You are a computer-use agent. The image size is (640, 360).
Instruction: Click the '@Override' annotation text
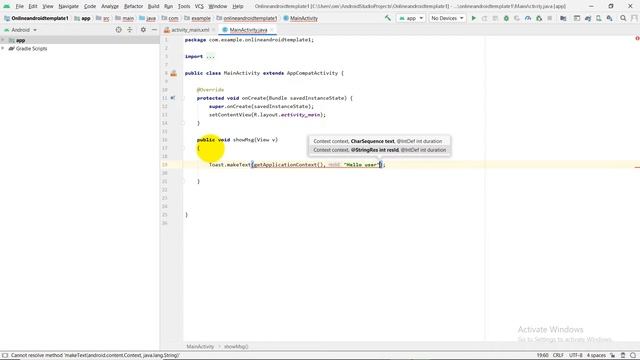[210, 90]
